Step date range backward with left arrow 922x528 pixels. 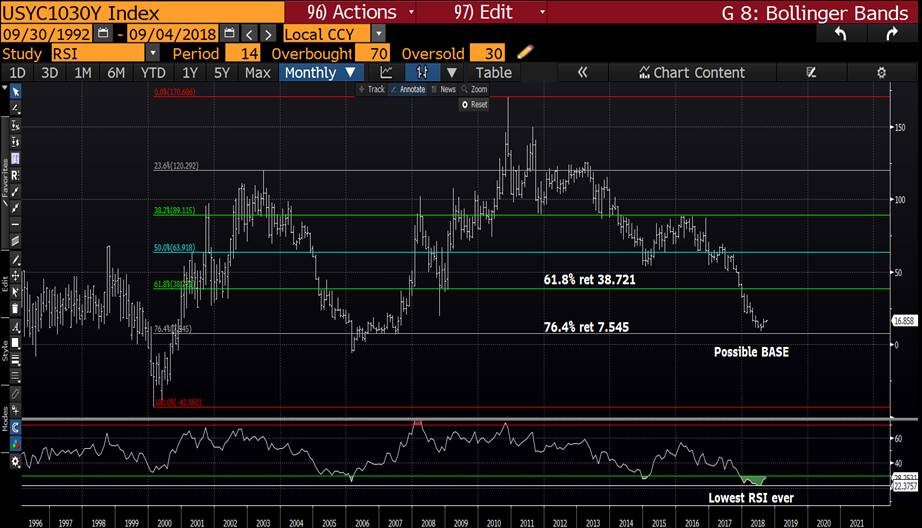pyautogui.click(x=249, y=34)
